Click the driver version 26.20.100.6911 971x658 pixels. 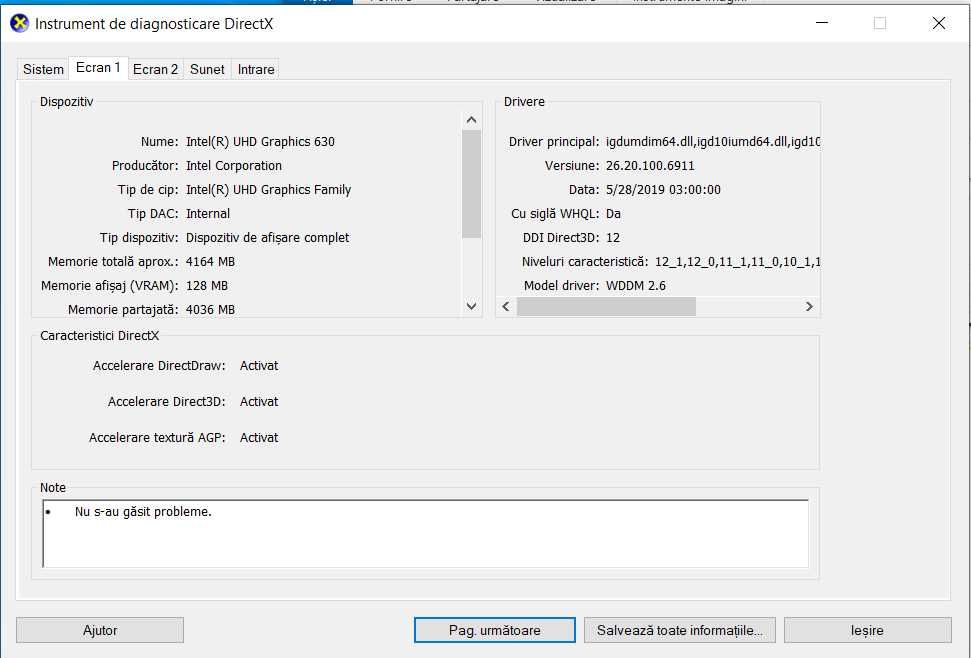(x=650, y=166)
